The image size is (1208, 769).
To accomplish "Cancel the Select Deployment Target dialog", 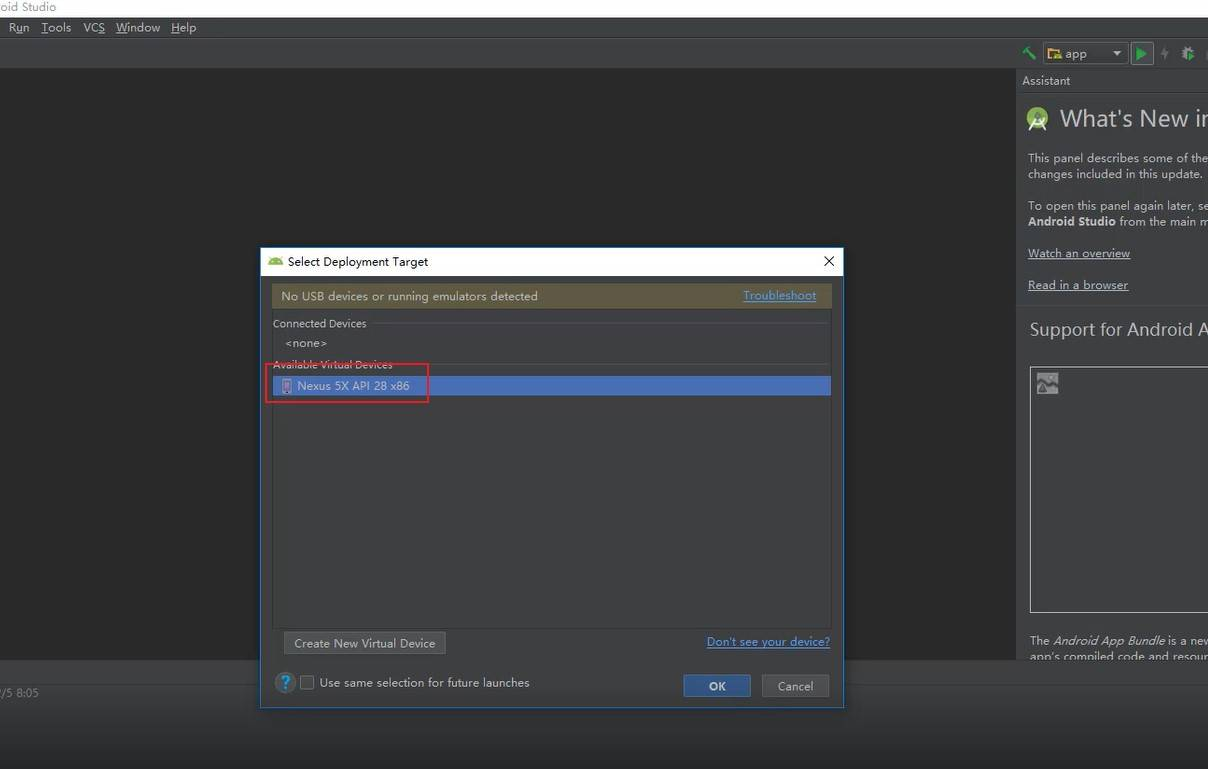I will tap(795, 686).
